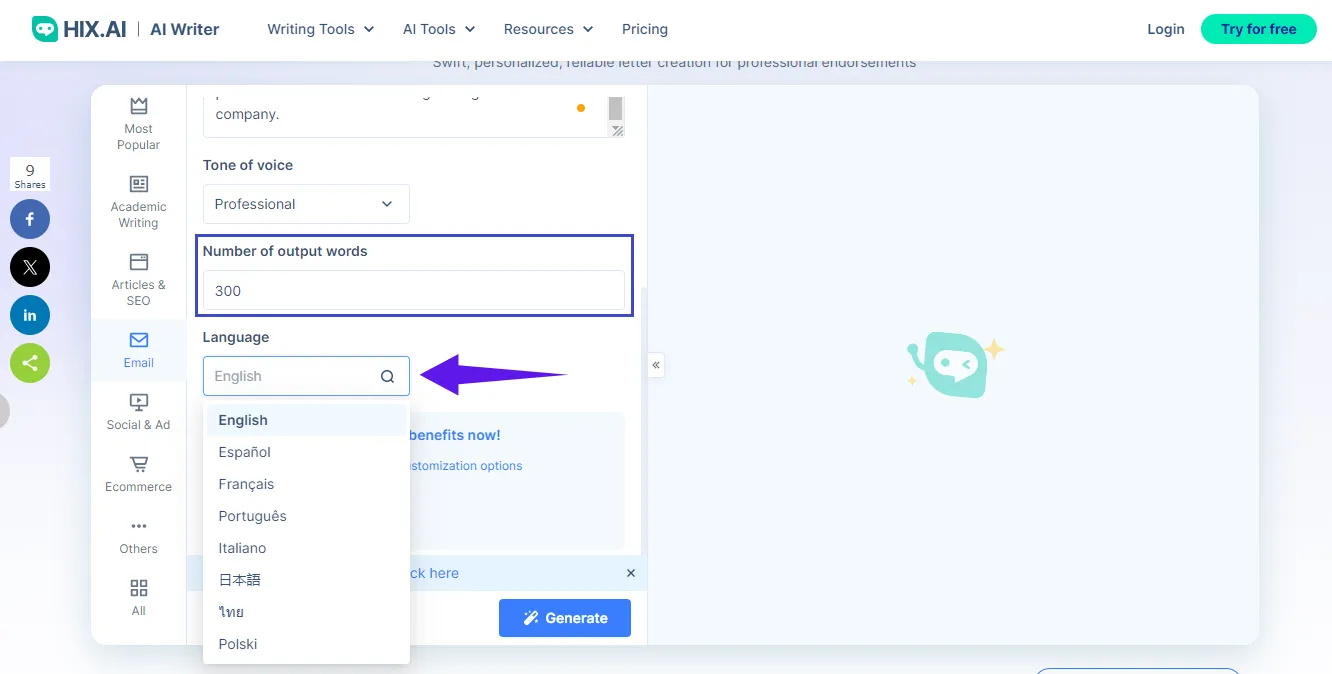
Task: Select the Academic Writing category
Action: pos(138,199)
